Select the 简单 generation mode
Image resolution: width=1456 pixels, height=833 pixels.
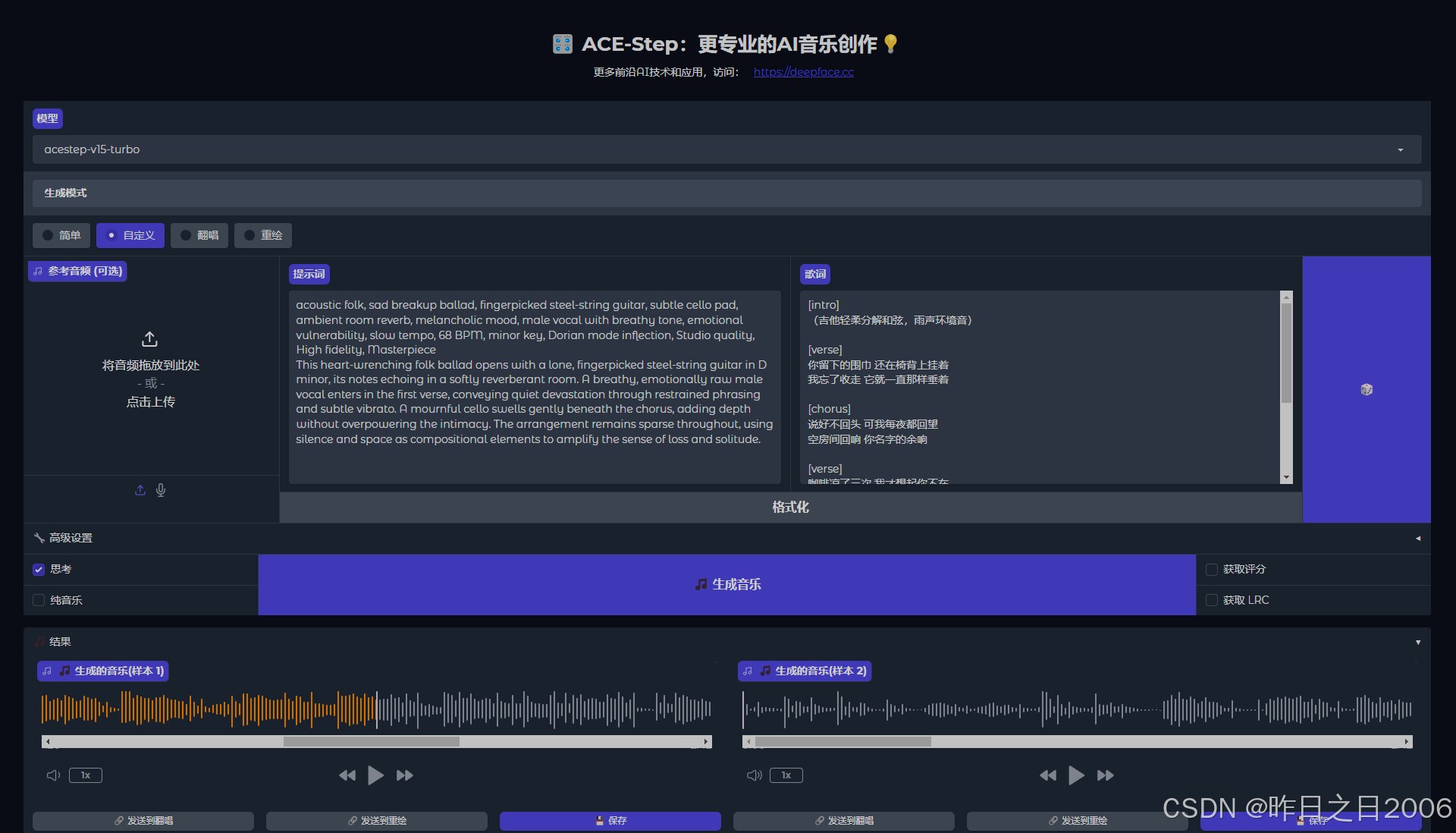coord(61,235)
